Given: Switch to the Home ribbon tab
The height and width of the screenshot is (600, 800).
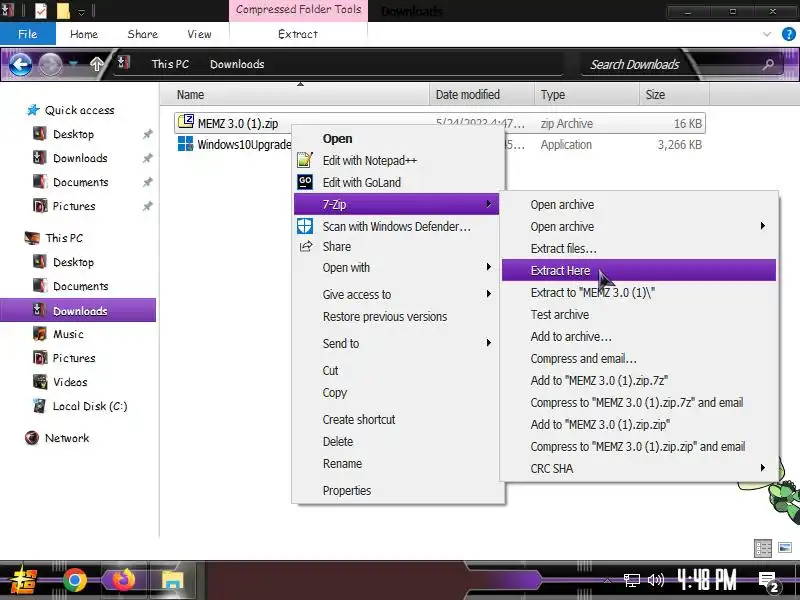Looking at the screenshot, I should pyautogui.click(x=84, y=34).
